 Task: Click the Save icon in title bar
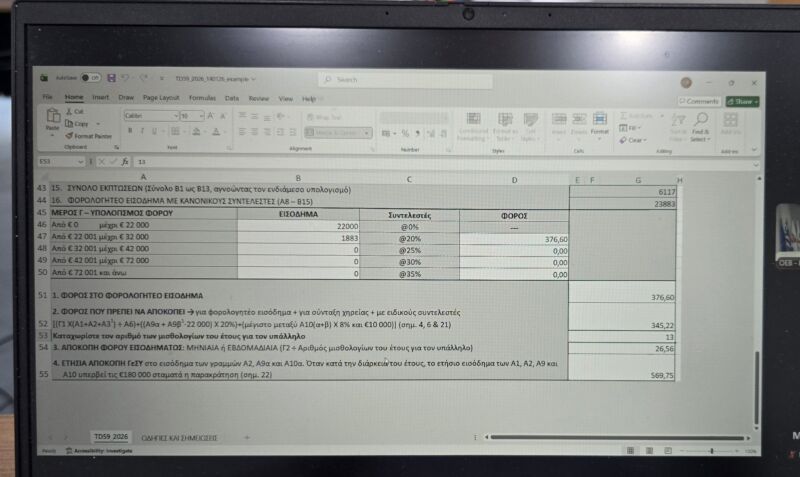(110, 78)
